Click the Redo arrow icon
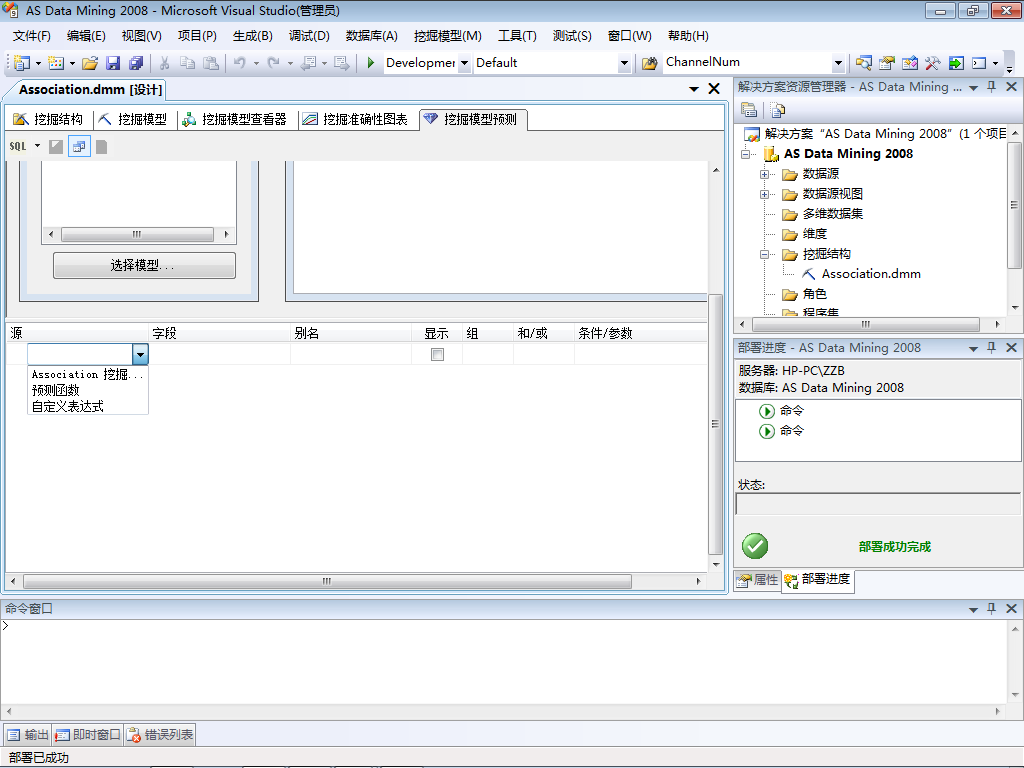 274,63
